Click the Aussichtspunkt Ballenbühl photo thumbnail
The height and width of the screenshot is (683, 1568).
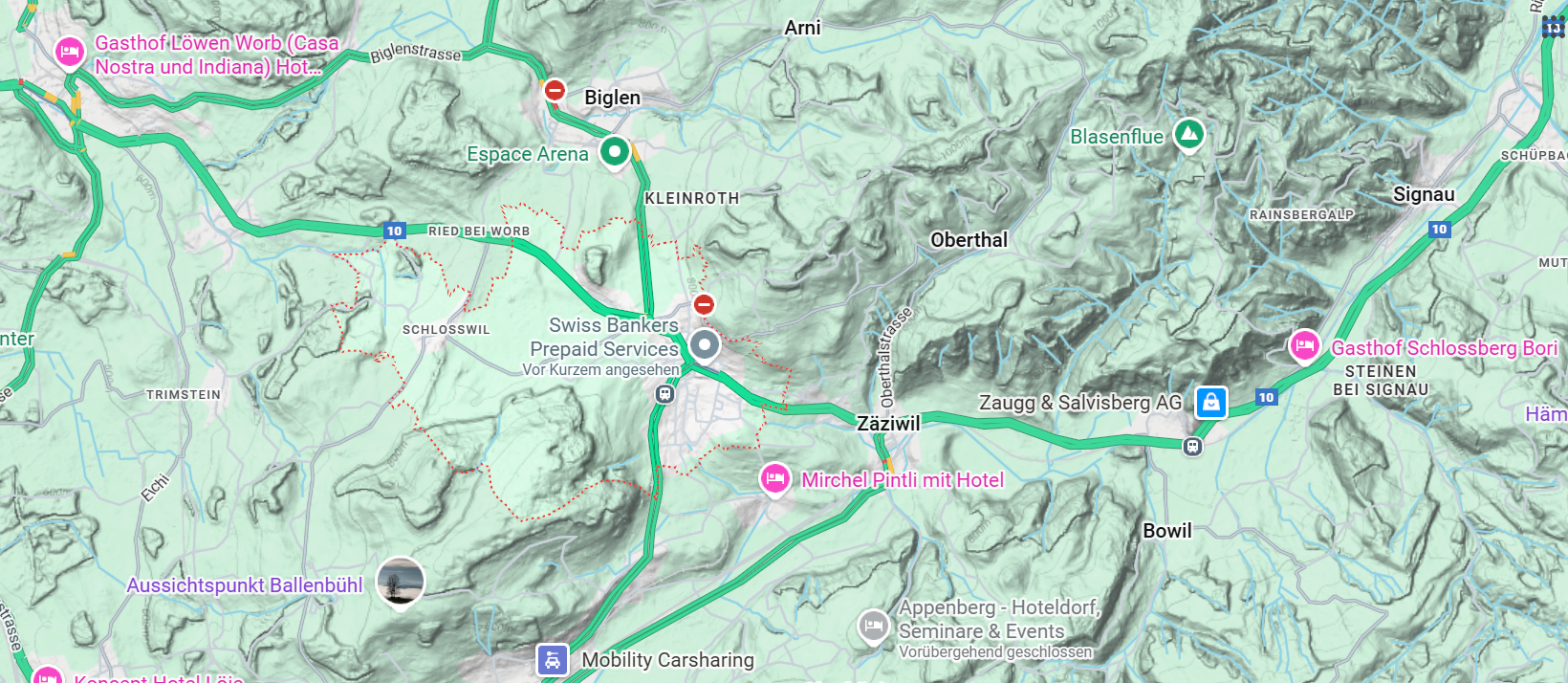pos(401,582)
